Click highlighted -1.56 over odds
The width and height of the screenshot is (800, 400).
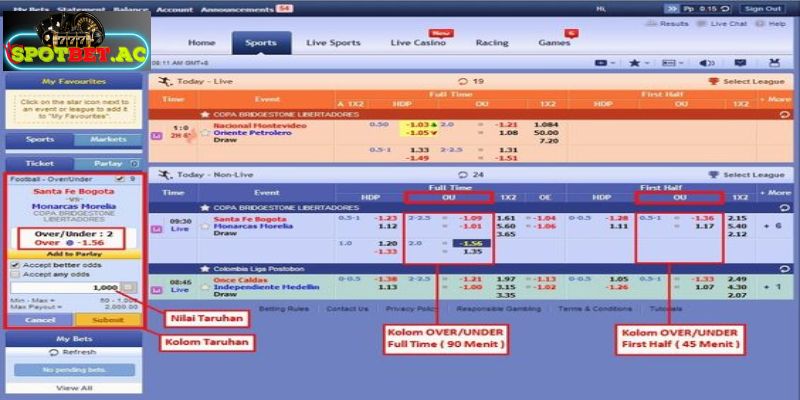pyautogui.click(x=471, y=244)
